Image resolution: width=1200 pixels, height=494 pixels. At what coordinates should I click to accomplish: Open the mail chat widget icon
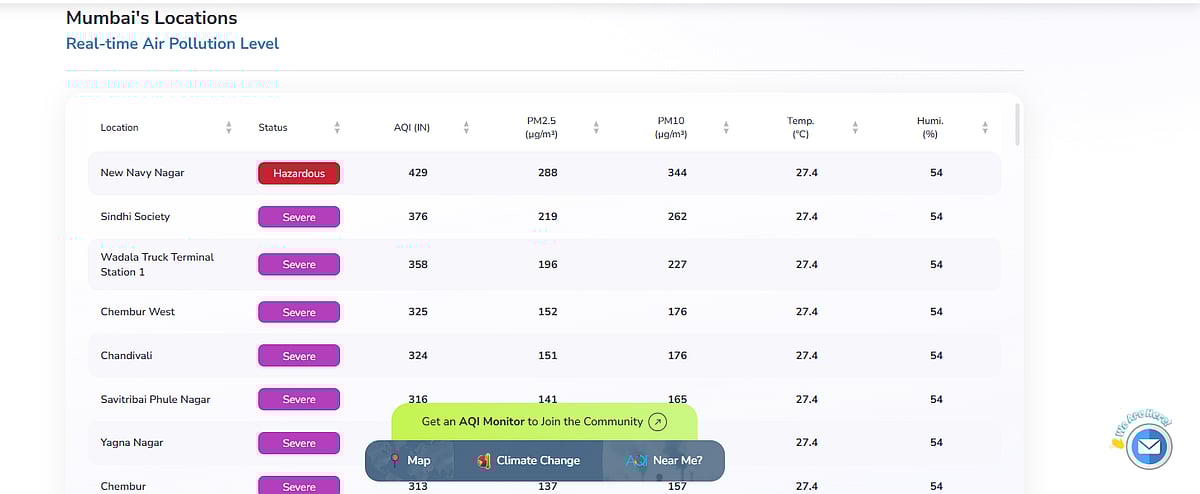[x=1148, y=447]
